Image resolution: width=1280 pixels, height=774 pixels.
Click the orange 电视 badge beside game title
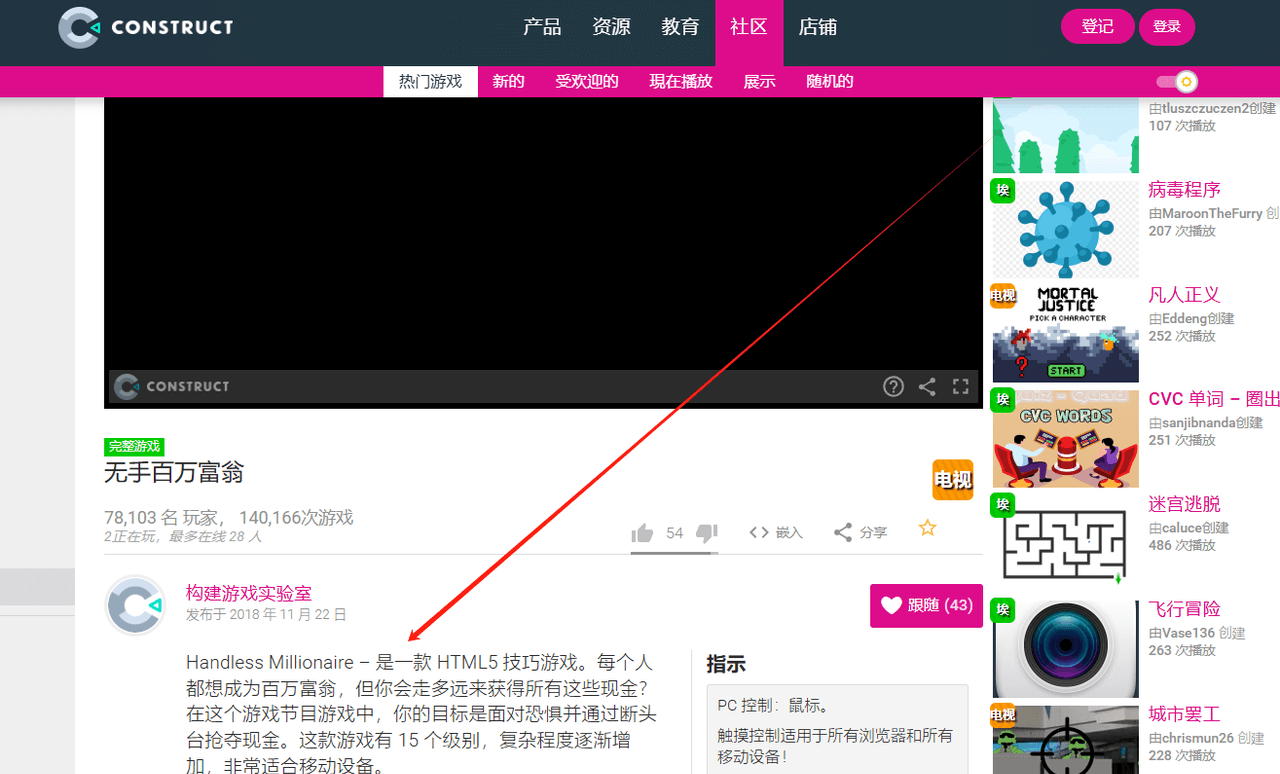point(953,480)
